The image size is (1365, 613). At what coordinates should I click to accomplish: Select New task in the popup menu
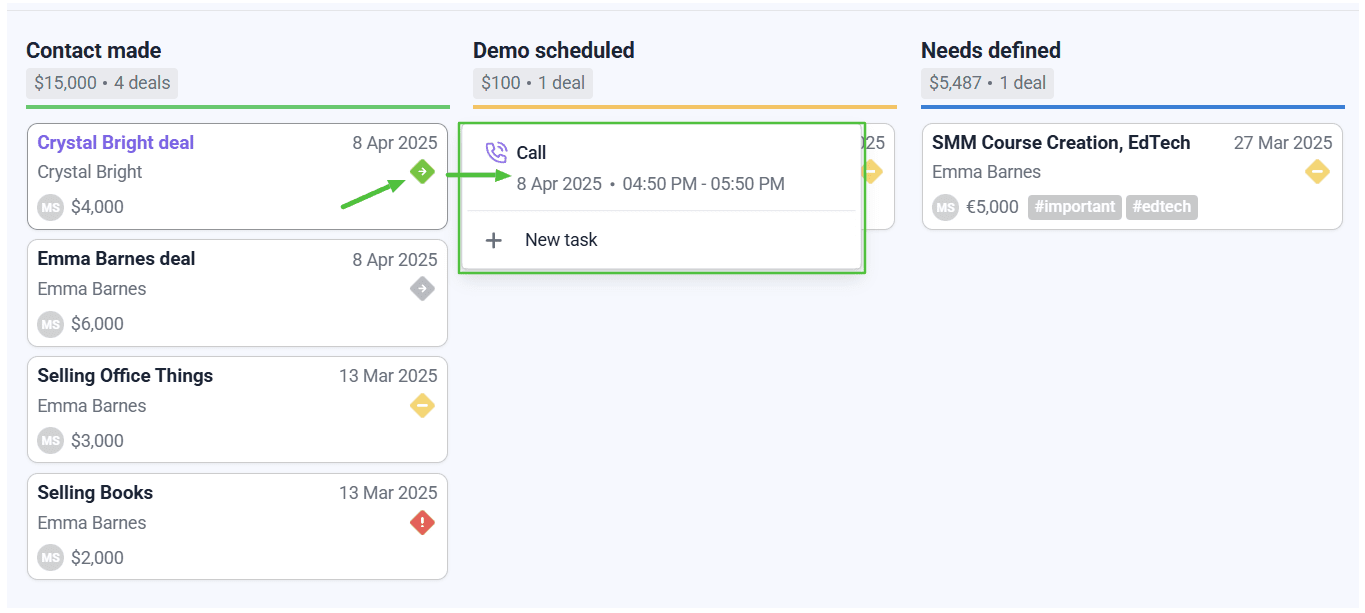tap(561, 240)
